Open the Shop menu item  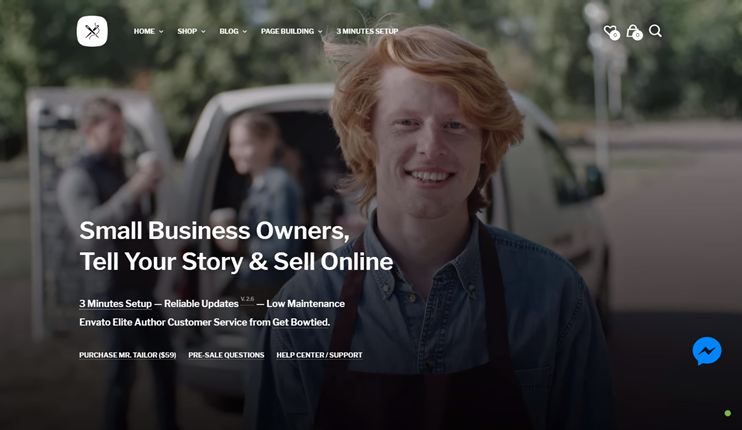[187, 31]
